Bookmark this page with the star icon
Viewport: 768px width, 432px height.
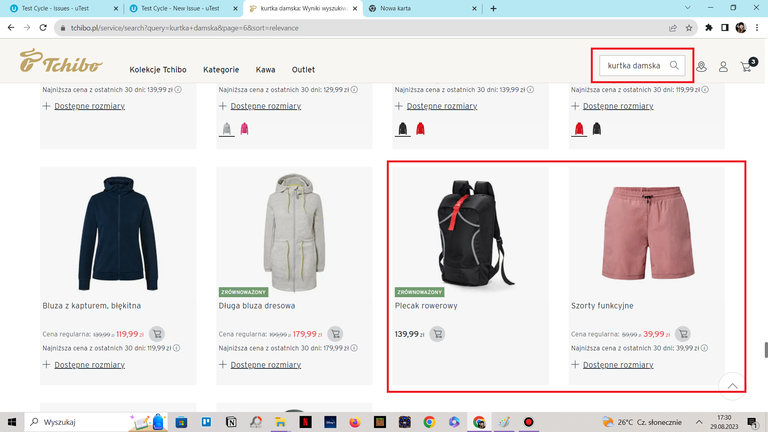tap(689, 28)
